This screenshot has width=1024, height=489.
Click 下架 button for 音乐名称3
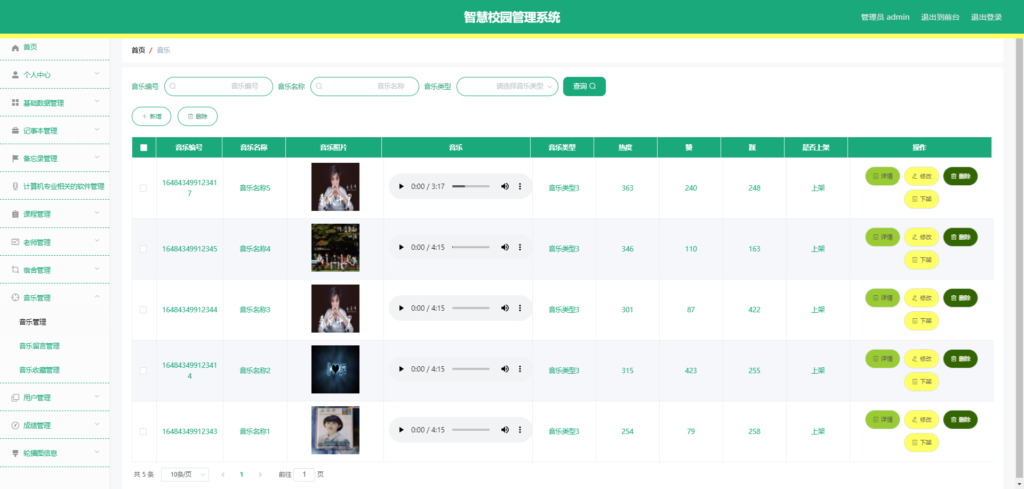[921, 321]
